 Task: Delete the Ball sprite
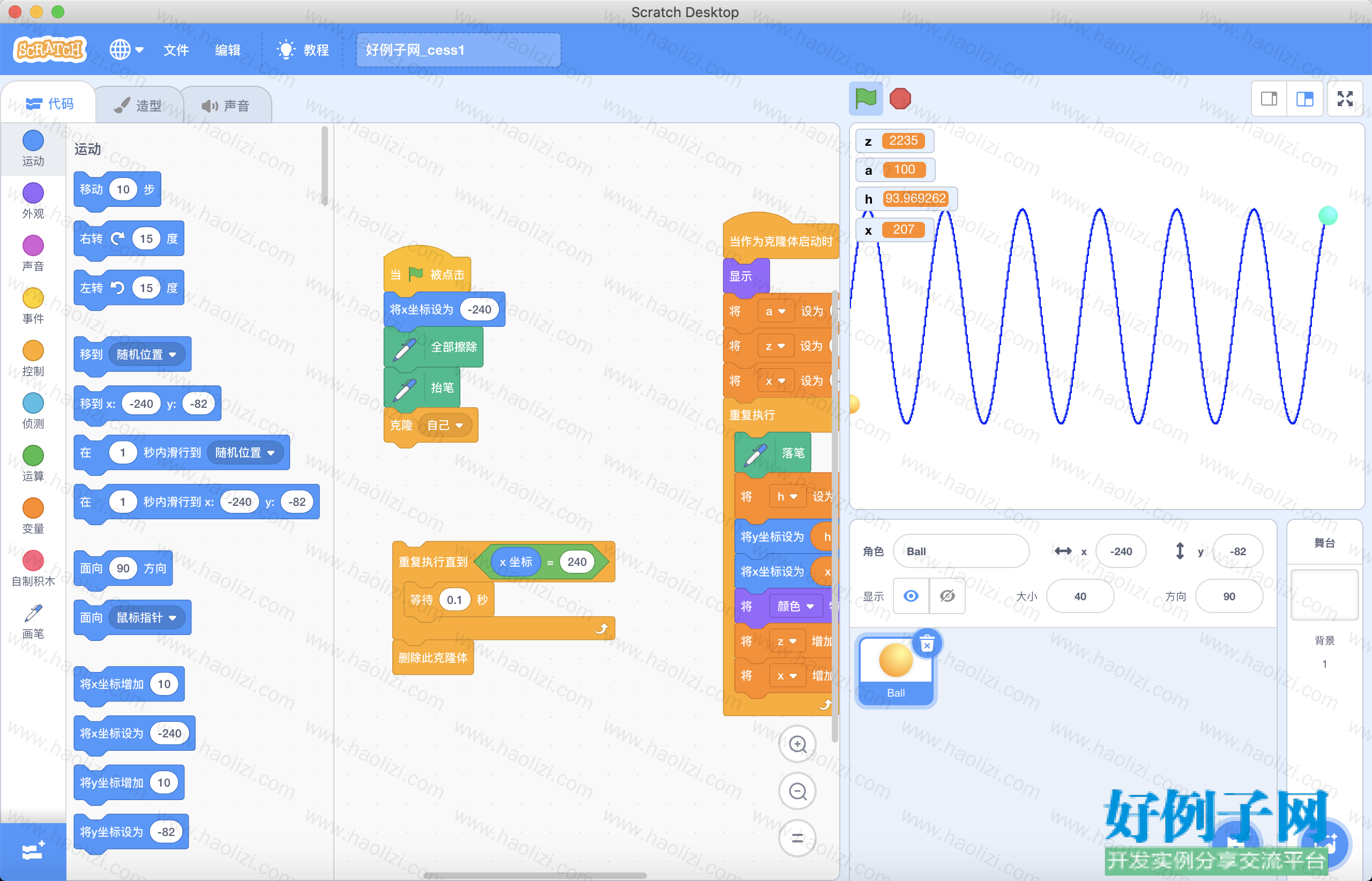coord(927,644)
